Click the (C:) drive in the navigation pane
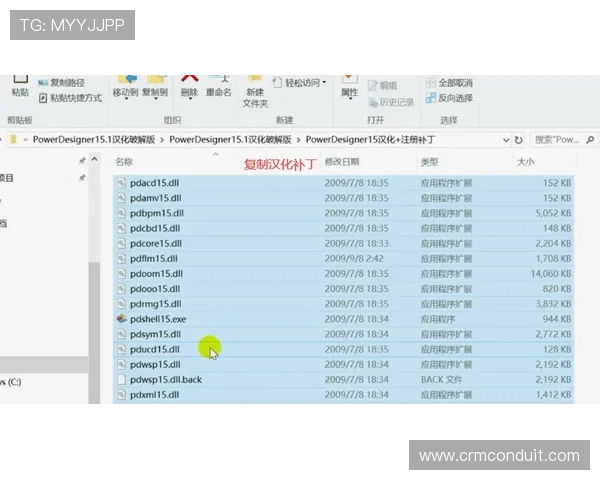The height and width of the screenshot is (480, 600). (11, 382)
